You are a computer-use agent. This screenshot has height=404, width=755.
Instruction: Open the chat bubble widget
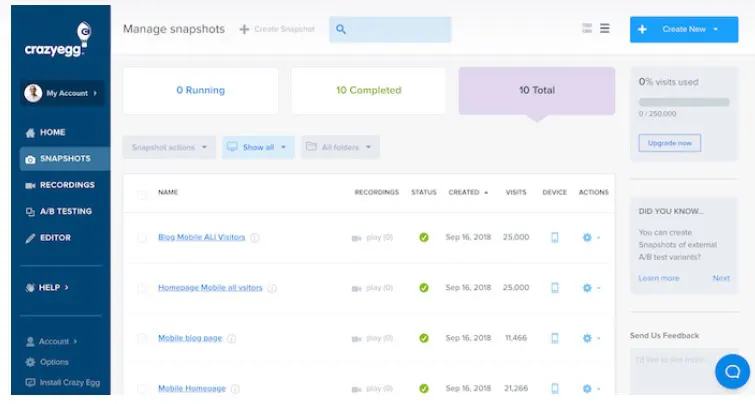(x=732, y=371)
